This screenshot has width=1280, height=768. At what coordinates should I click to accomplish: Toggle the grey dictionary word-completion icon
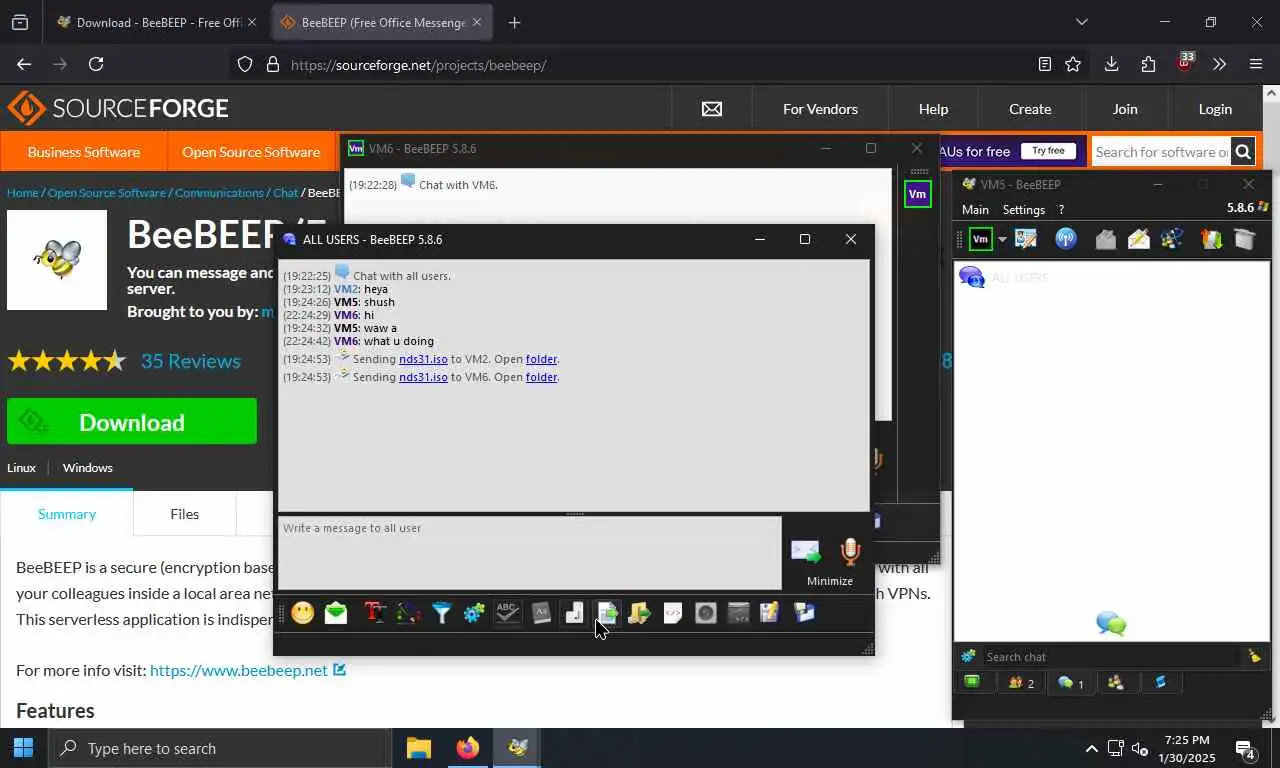(x=541, y=613)
